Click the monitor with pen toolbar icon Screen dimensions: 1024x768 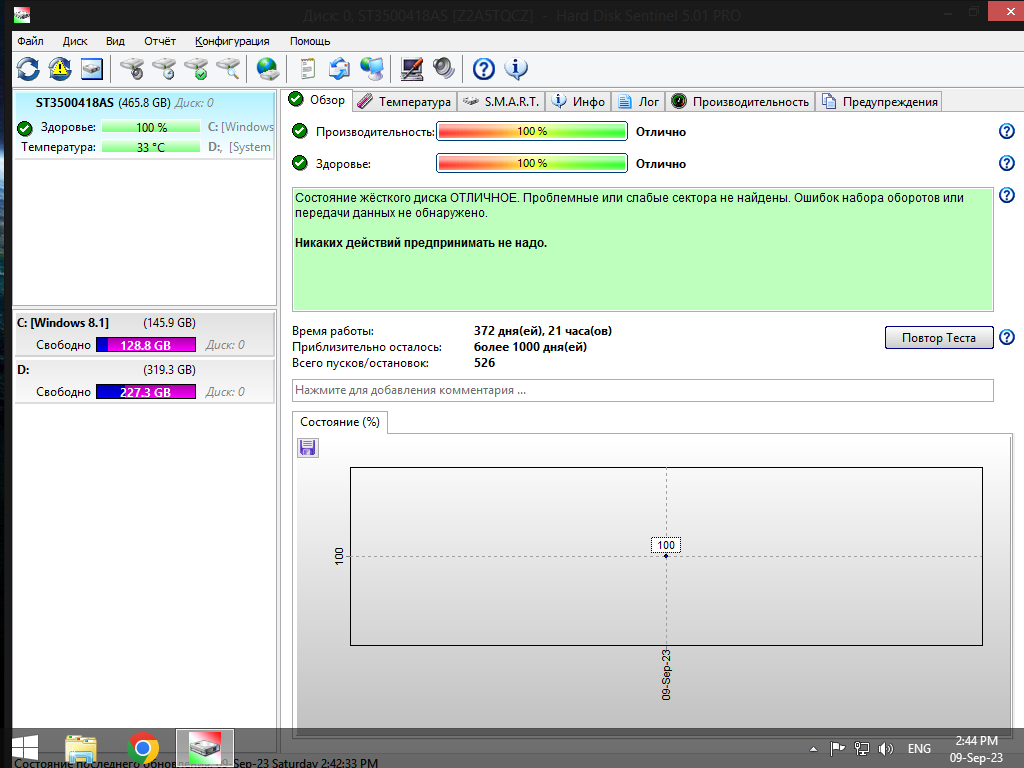(x=411, y=69)
